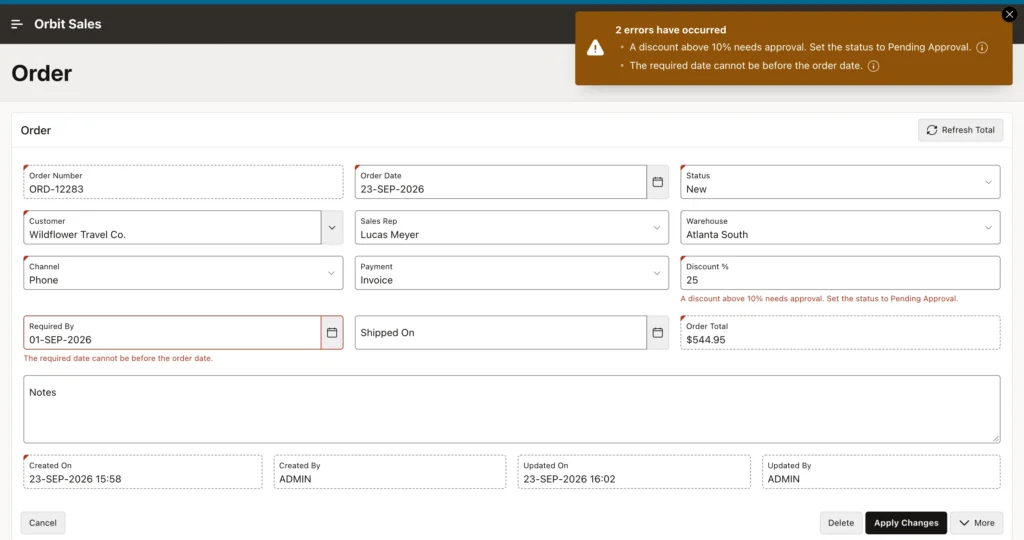This screenshot has height=540, width=1024.
Task: Expand the Sales Rep dropdown
Action: pos(511,228)
